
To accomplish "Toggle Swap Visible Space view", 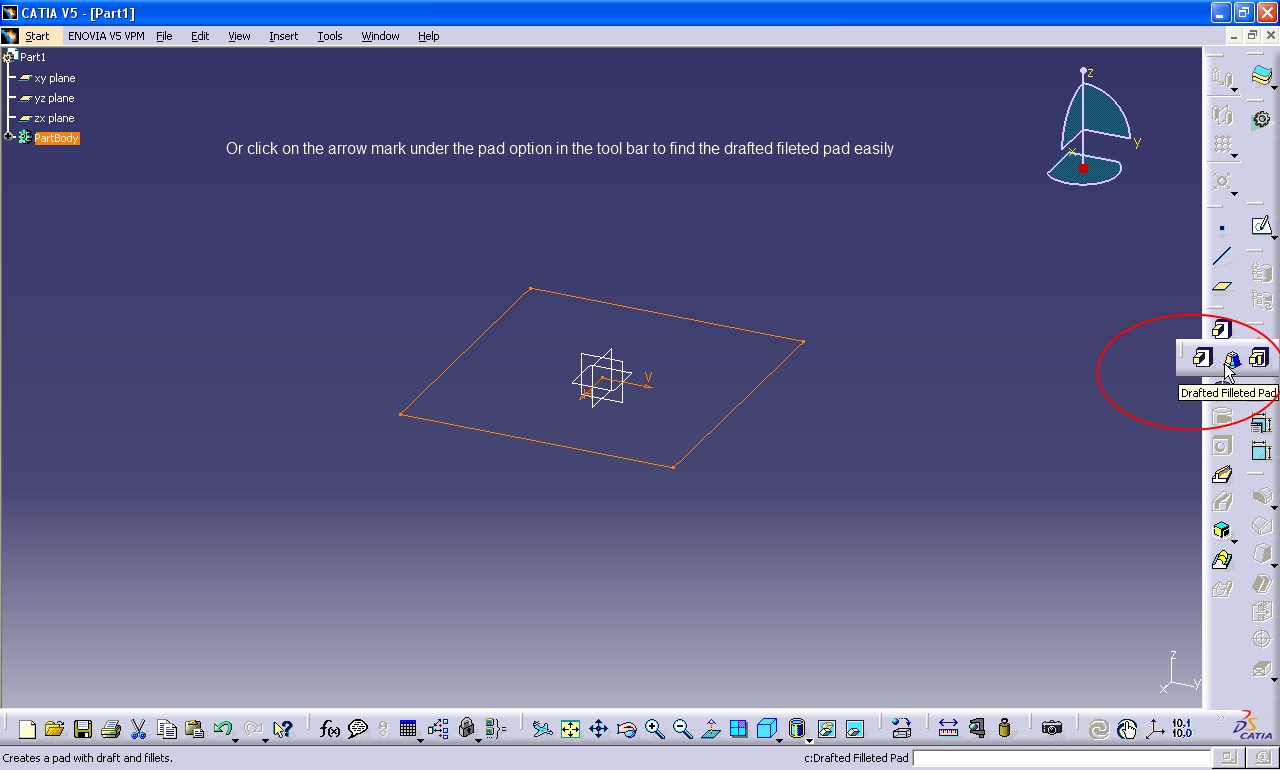I will (x=854, y=729).
